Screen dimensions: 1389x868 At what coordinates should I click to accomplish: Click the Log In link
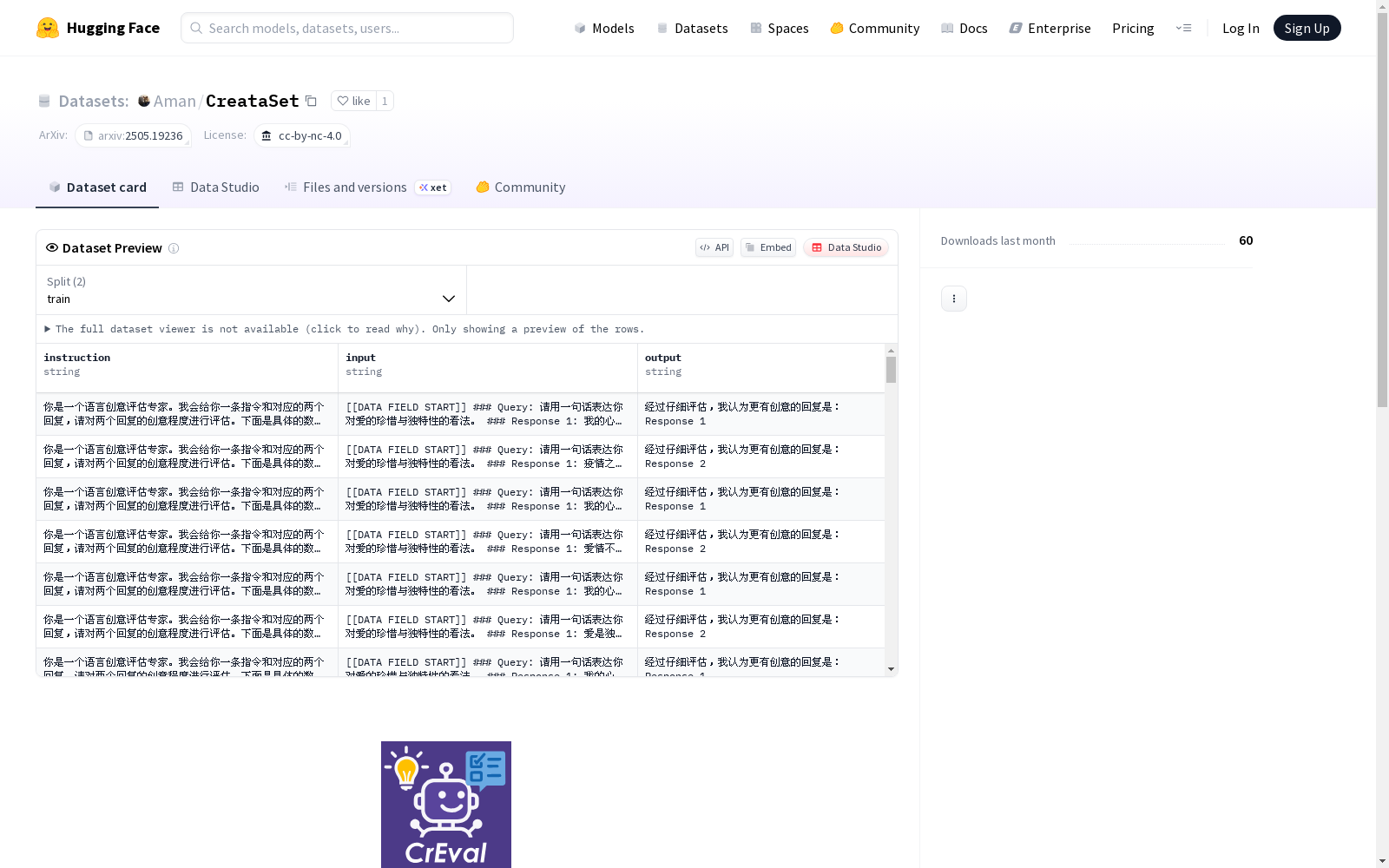[x=1241, y=28]
